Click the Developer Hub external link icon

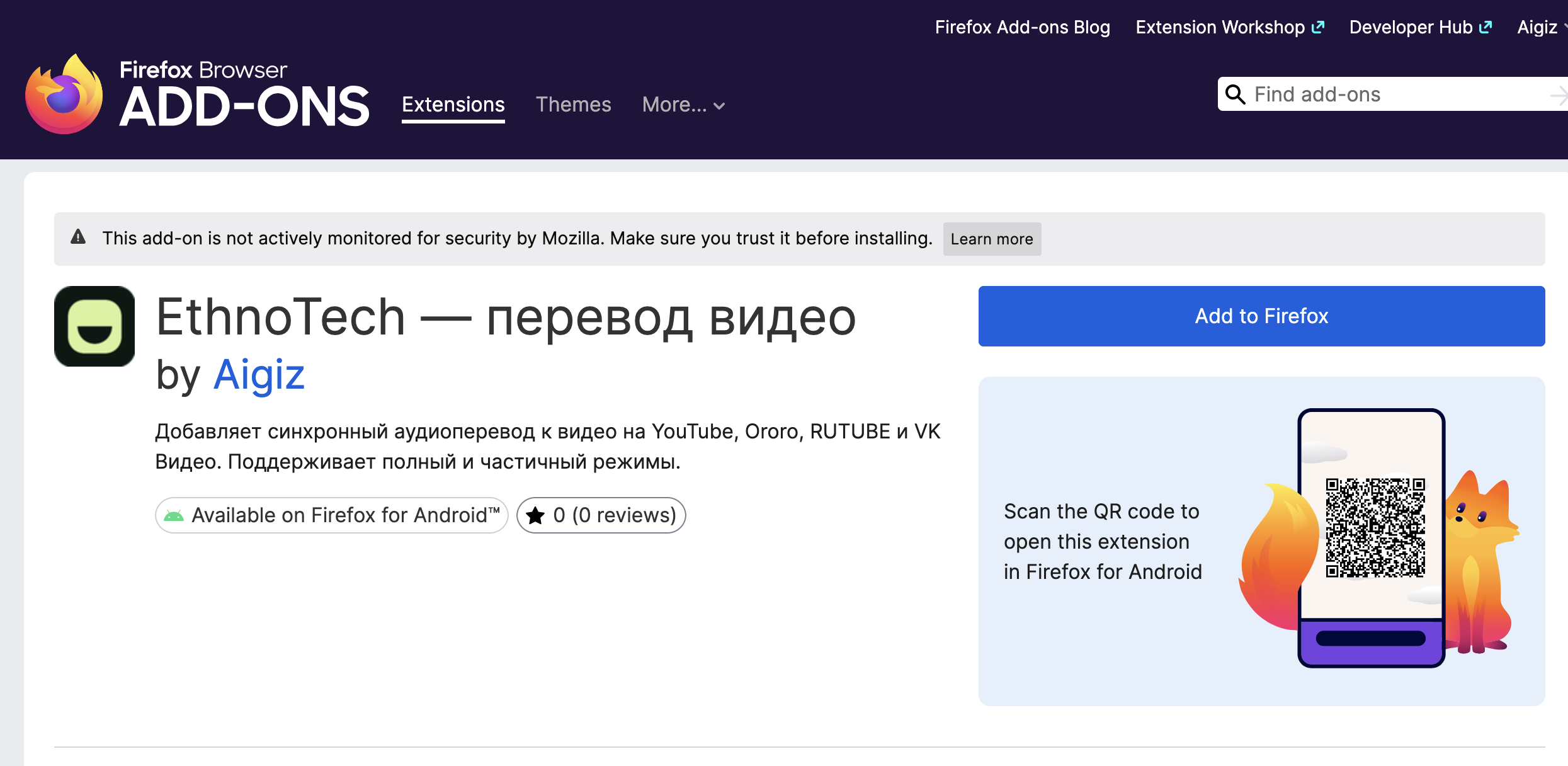(x=1486, y=27)
